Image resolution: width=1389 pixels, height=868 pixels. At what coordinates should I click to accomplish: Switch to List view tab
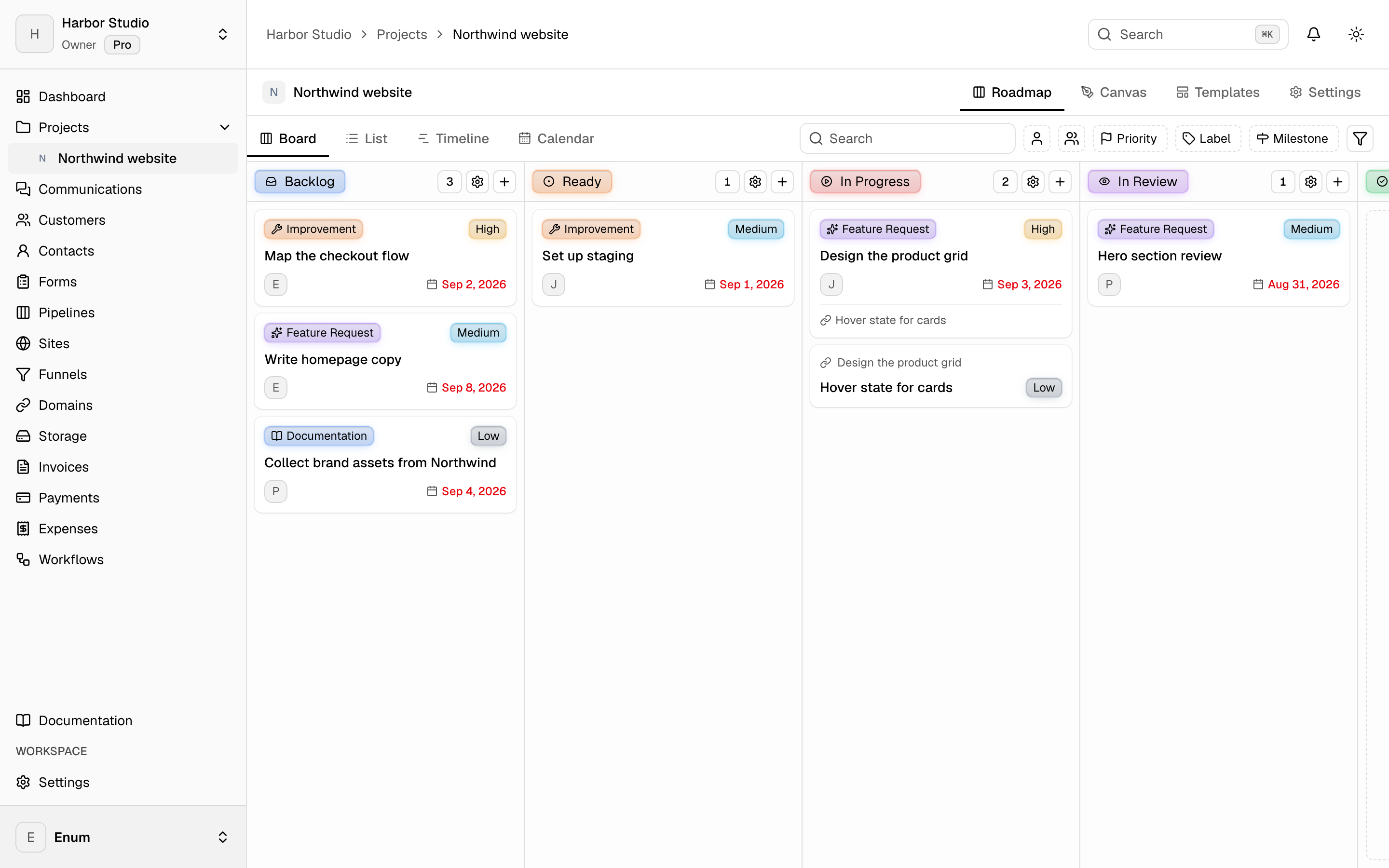(367, 138)
